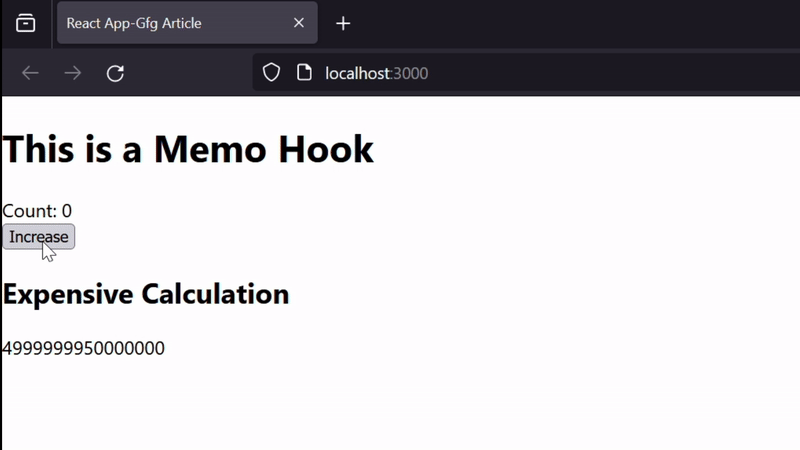Click the 'This is a Memo Hook' heading

point(188,149)
